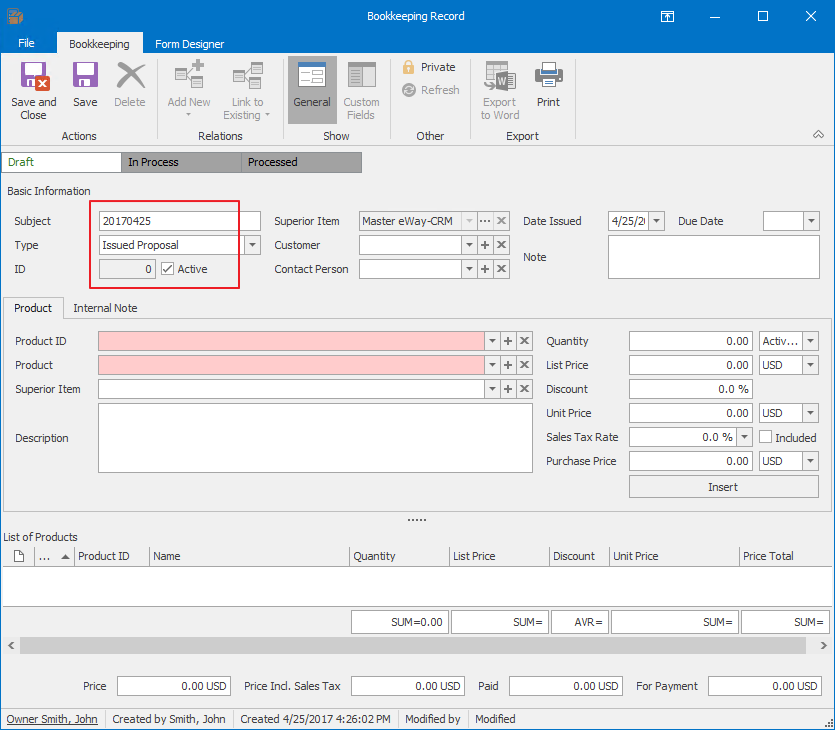Open the Due Date calendar dropdown

pos(811,220)
